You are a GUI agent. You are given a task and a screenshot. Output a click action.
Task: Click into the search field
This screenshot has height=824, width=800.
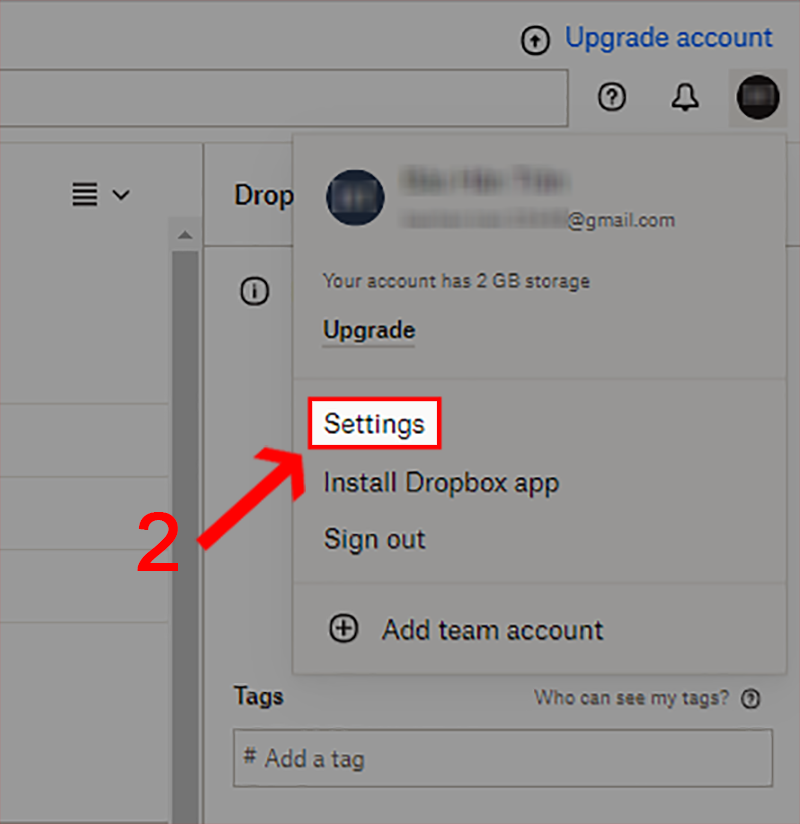284,98
